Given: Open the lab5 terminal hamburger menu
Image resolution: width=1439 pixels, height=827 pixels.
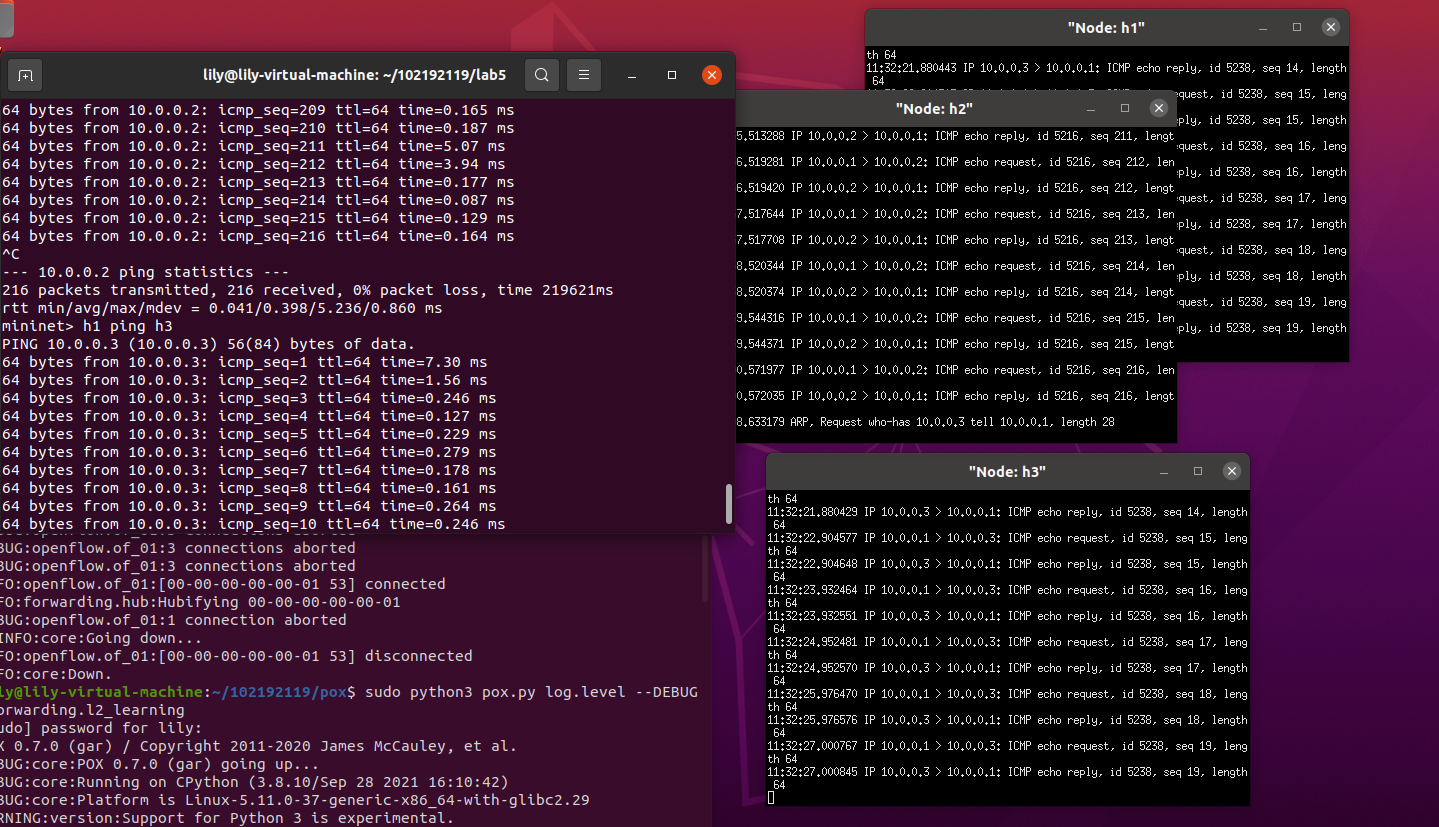Looking at the screenshot, I should (x=584, y=75).
